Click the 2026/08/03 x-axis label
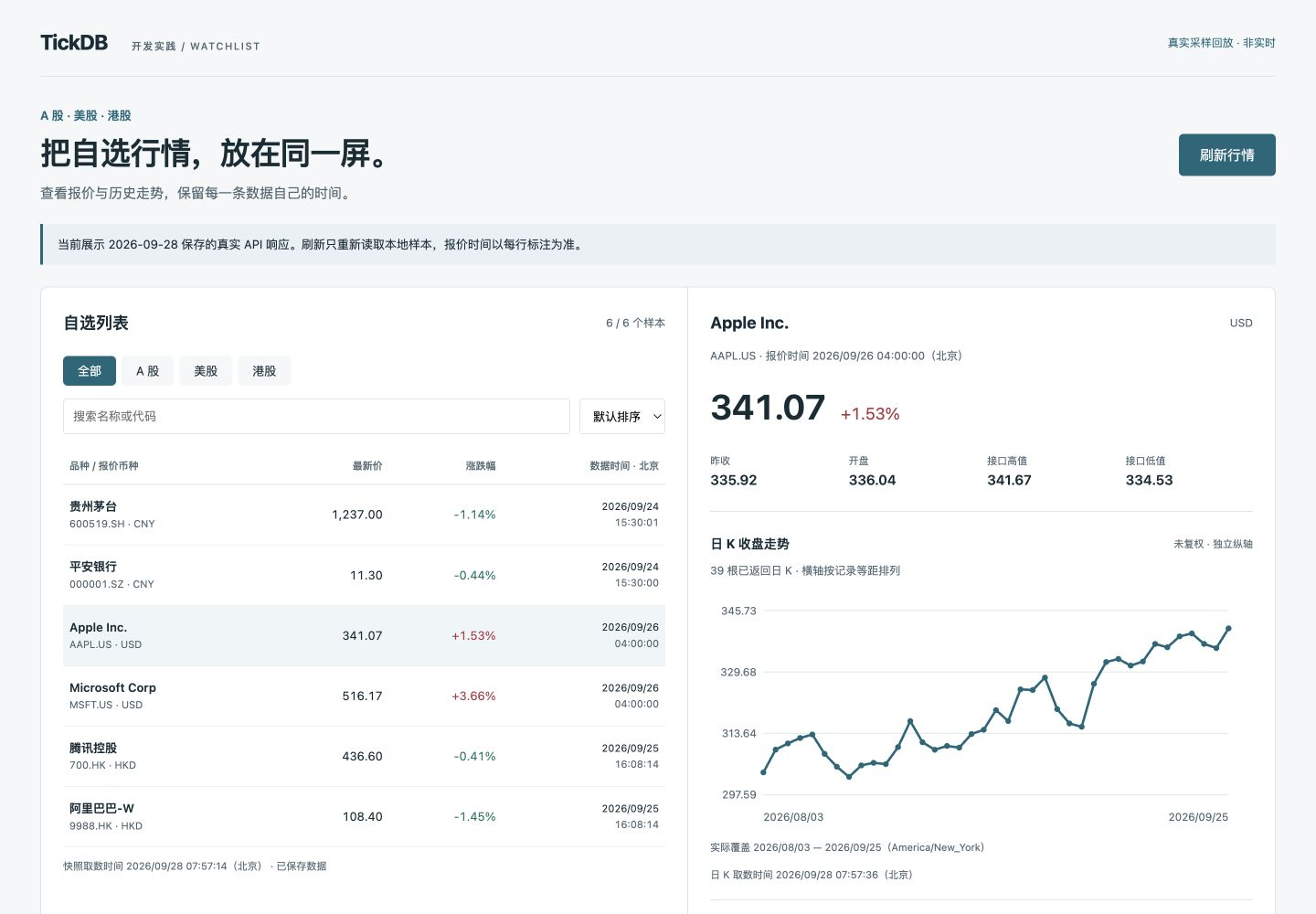 coord(793,817)
